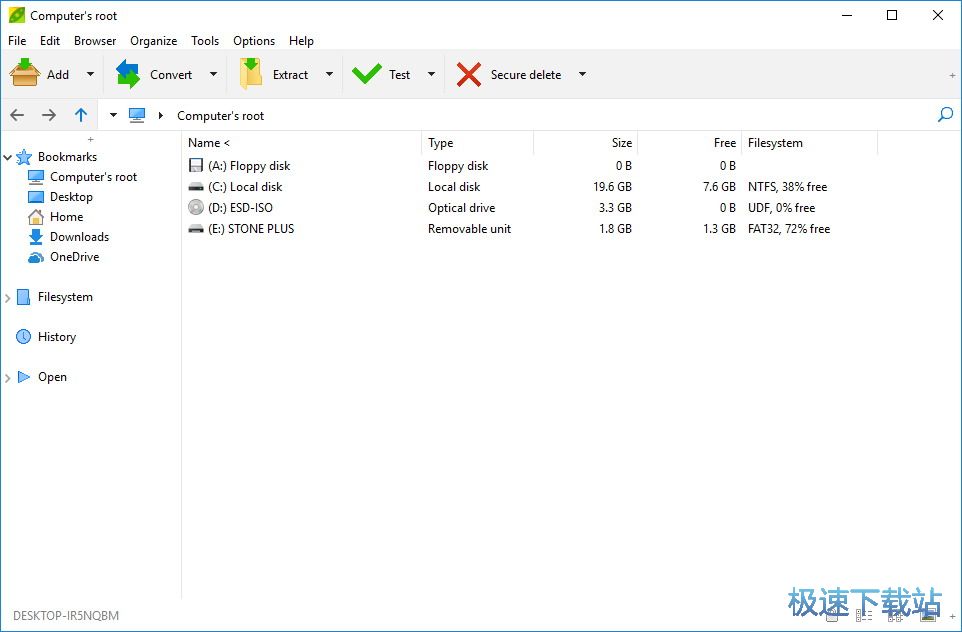The height and width of the screenshot is (632, 962).
Task: Click the drive icon for E: STONE PLUS
Action: pyautogui.click(x=196, y=228)
